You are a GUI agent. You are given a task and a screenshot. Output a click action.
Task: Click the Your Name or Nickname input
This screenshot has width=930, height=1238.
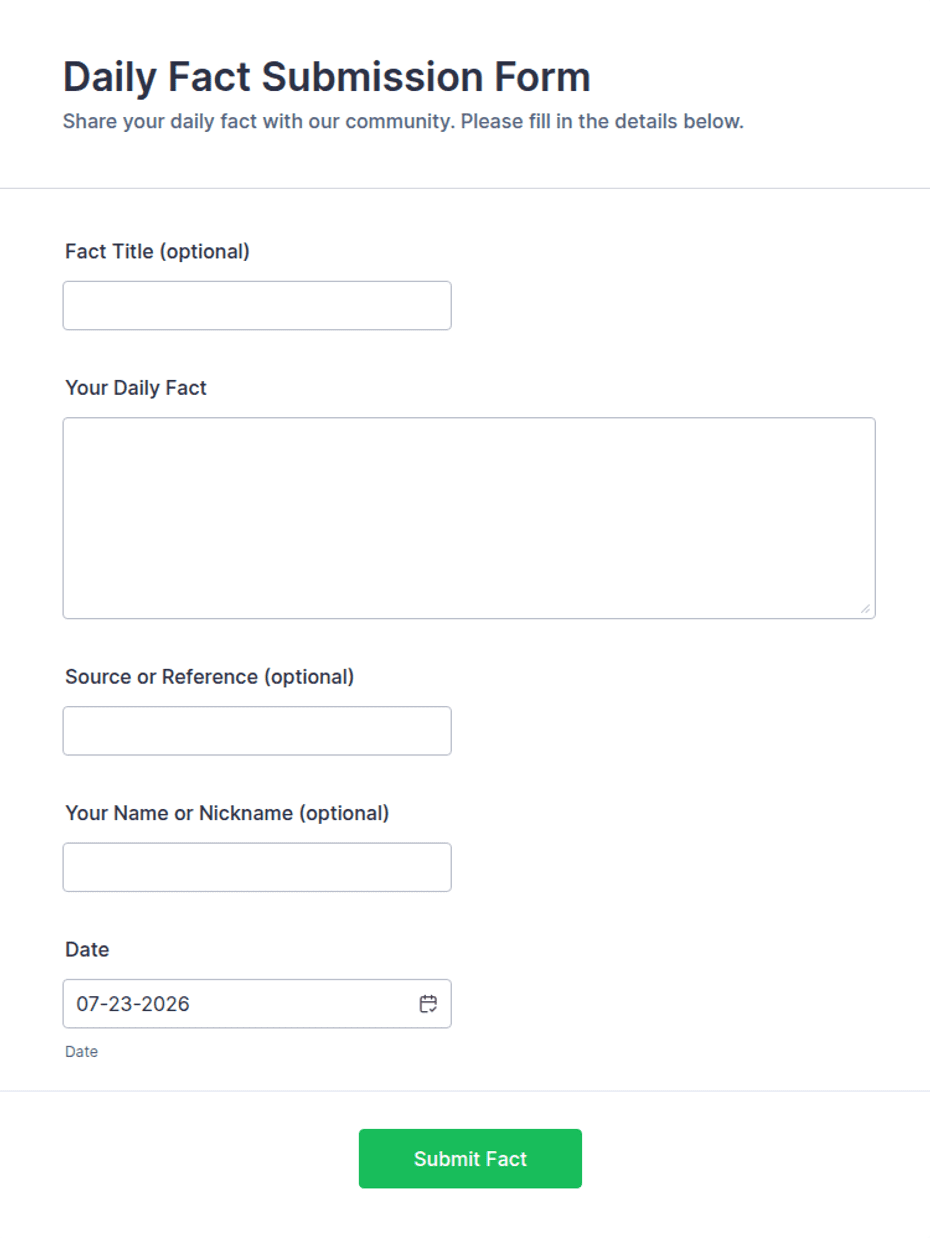pos(257,867)
